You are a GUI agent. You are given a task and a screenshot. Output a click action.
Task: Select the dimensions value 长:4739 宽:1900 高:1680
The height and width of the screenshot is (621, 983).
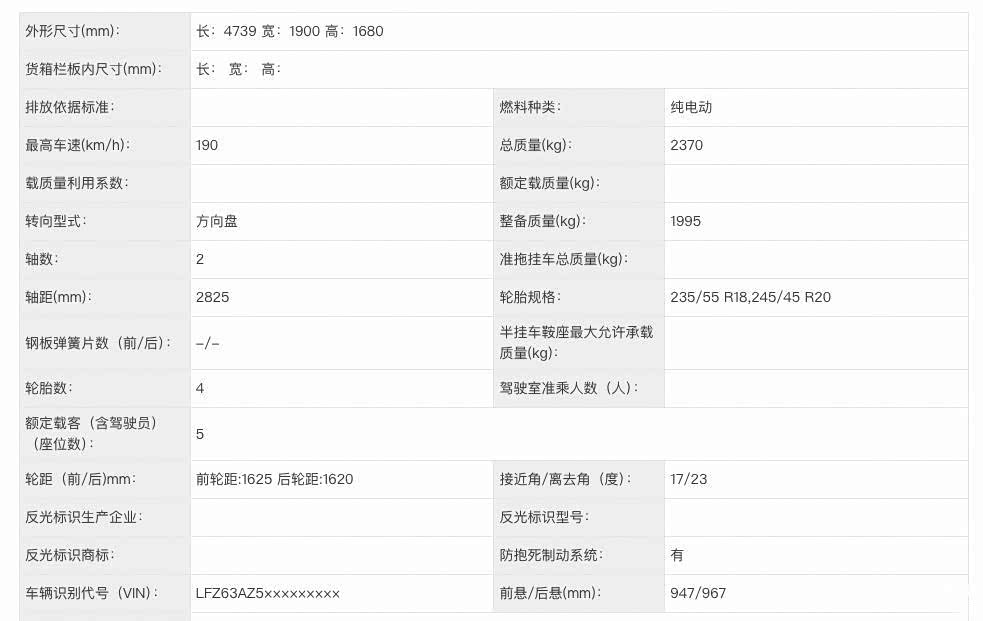(x=290, y=31)
